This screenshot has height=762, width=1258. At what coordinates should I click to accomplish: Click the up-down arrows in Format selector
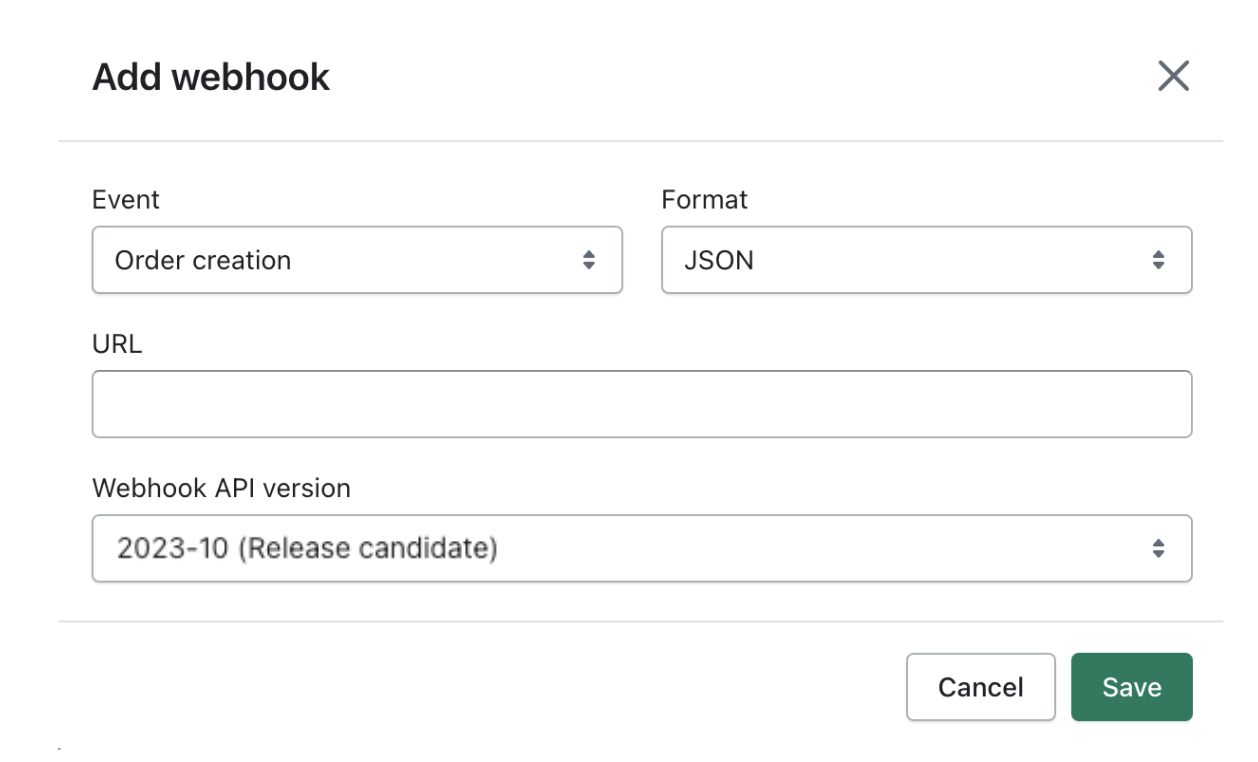pos(1158,260)
